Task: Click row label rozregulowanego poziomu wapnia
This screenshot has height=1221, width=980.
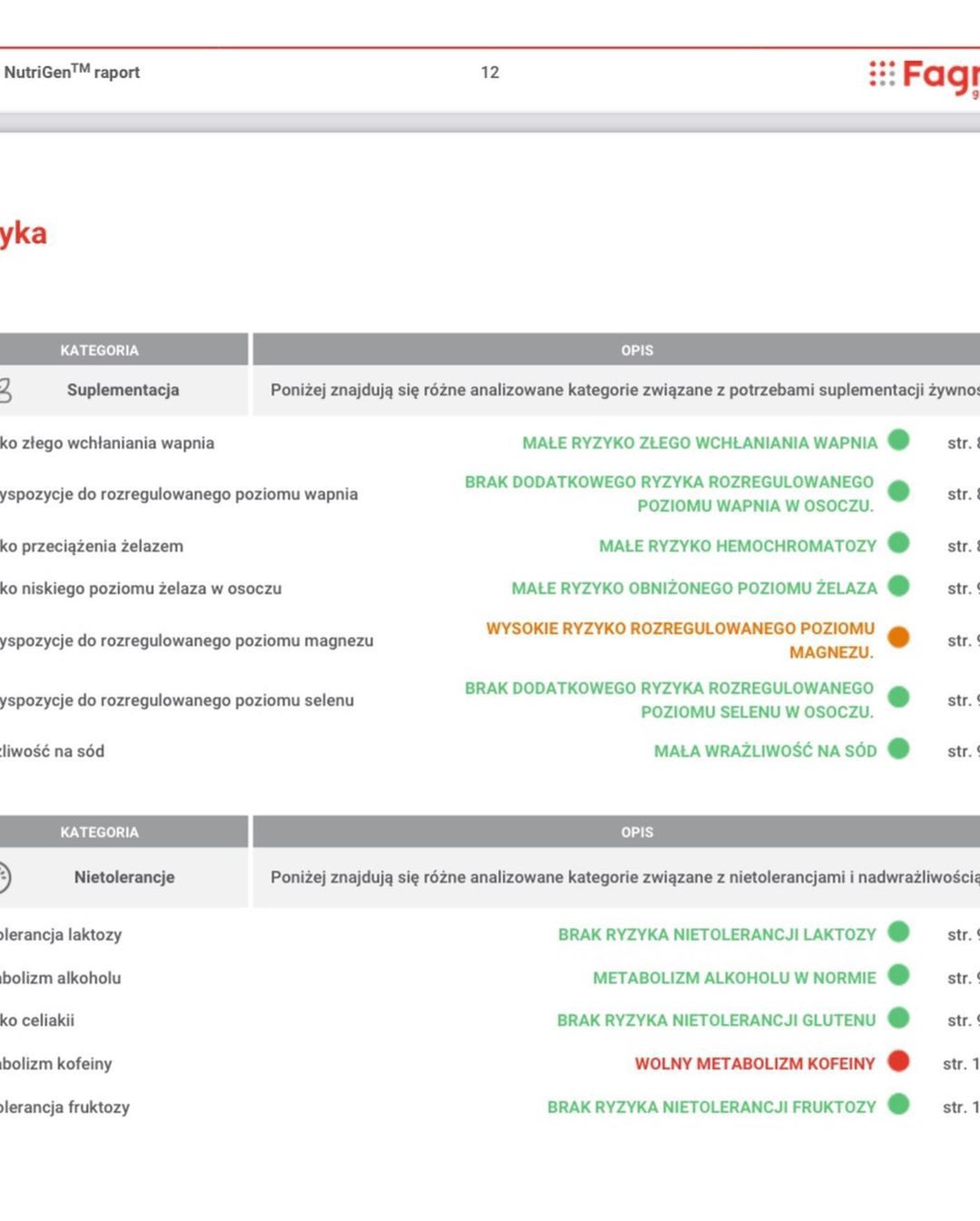Action: point(179,494)
